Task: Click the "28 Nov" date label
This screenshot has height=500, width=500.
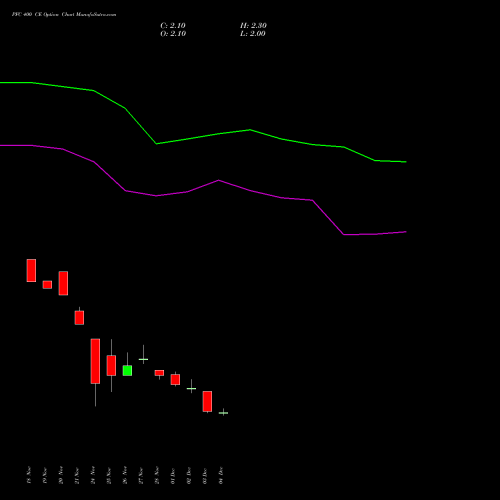Action: 157,475
